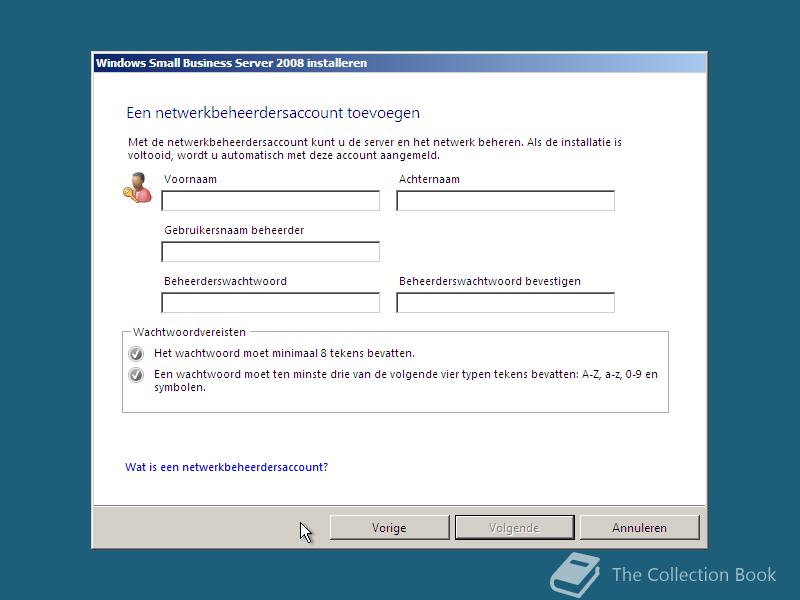Viewport: 800px width, 600px height.
Task: Click the Volgende button
Action: 514,528
